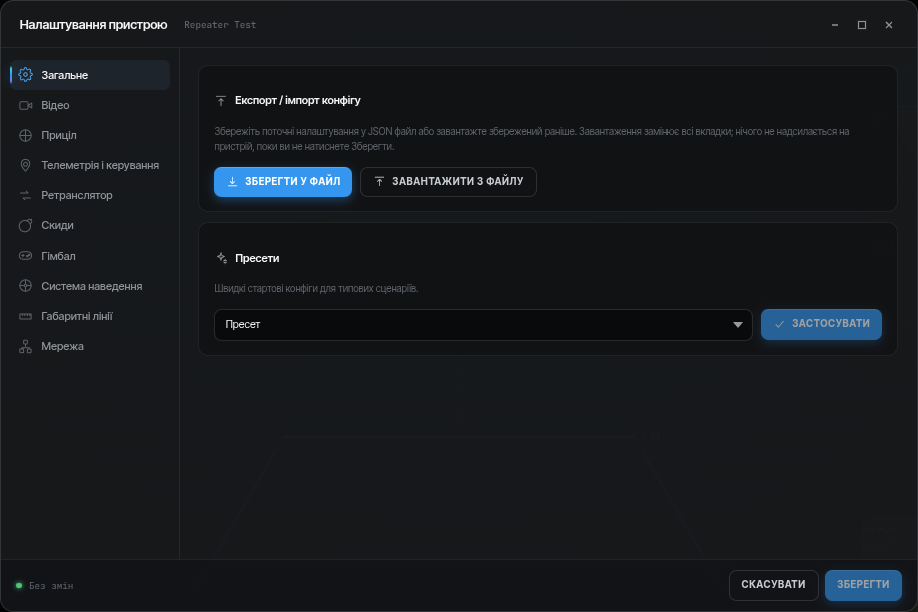Click the gimbal icon beside Гімбал
The height and width of the screenshot is (612, 918).
click(25, 256)
